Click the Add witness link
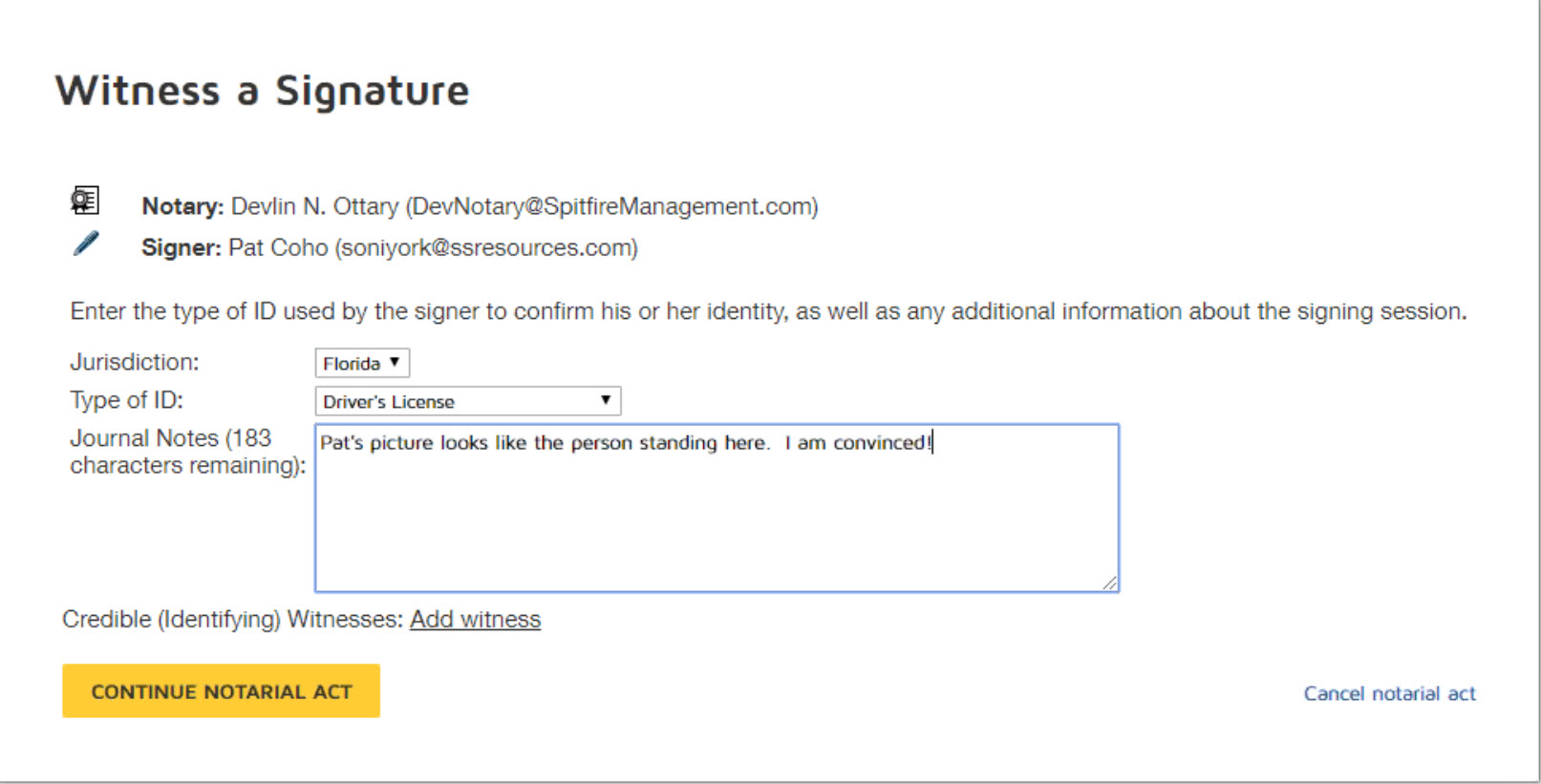The image size is (1541, 784). 475,620
